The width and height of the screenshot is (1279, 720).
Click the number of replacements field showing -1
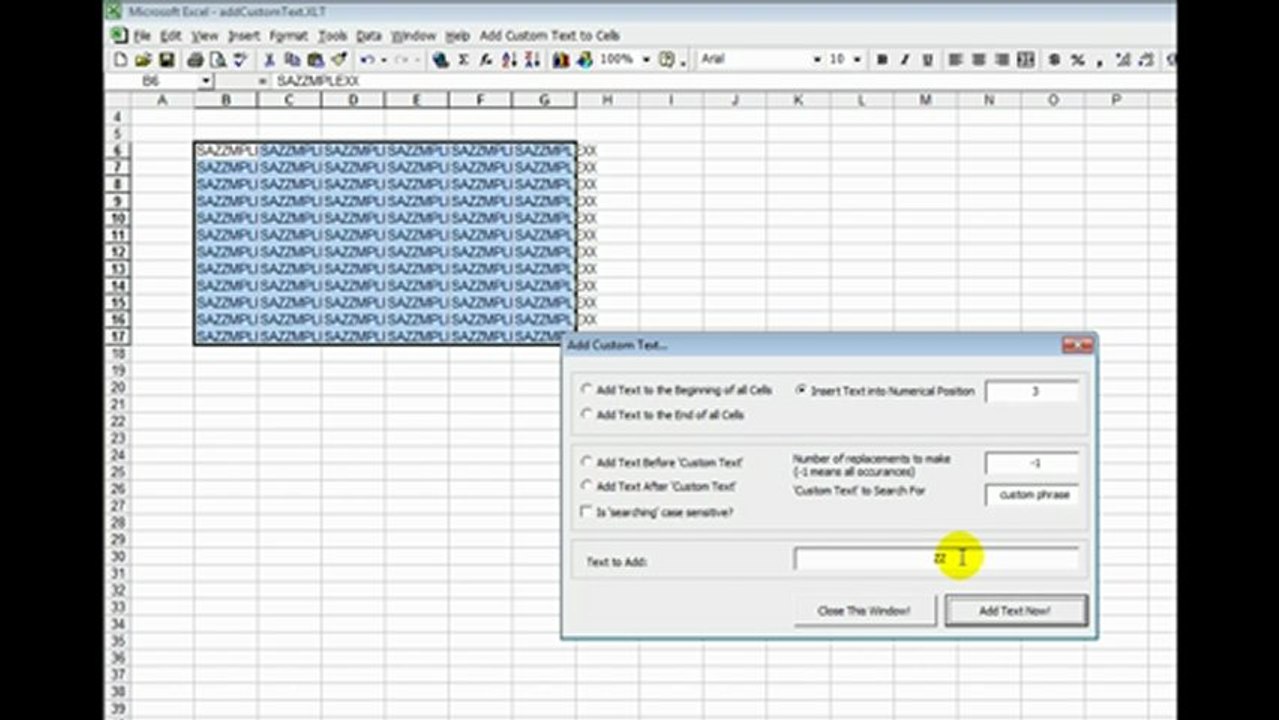tap(1033, 463)
